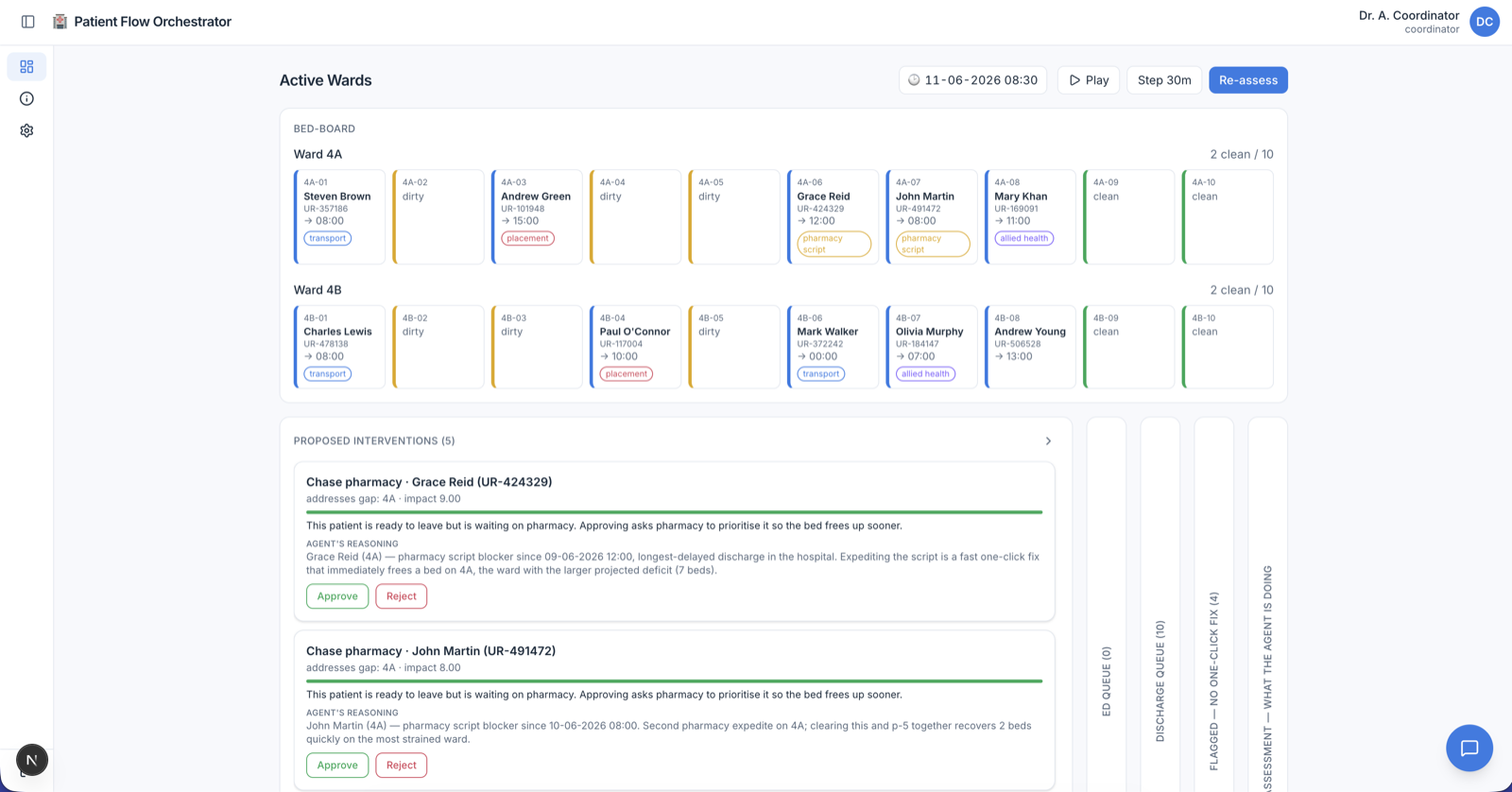Click the Ward 4A heading
This screenshot has width=1512, height=792.
click(318, 154)
